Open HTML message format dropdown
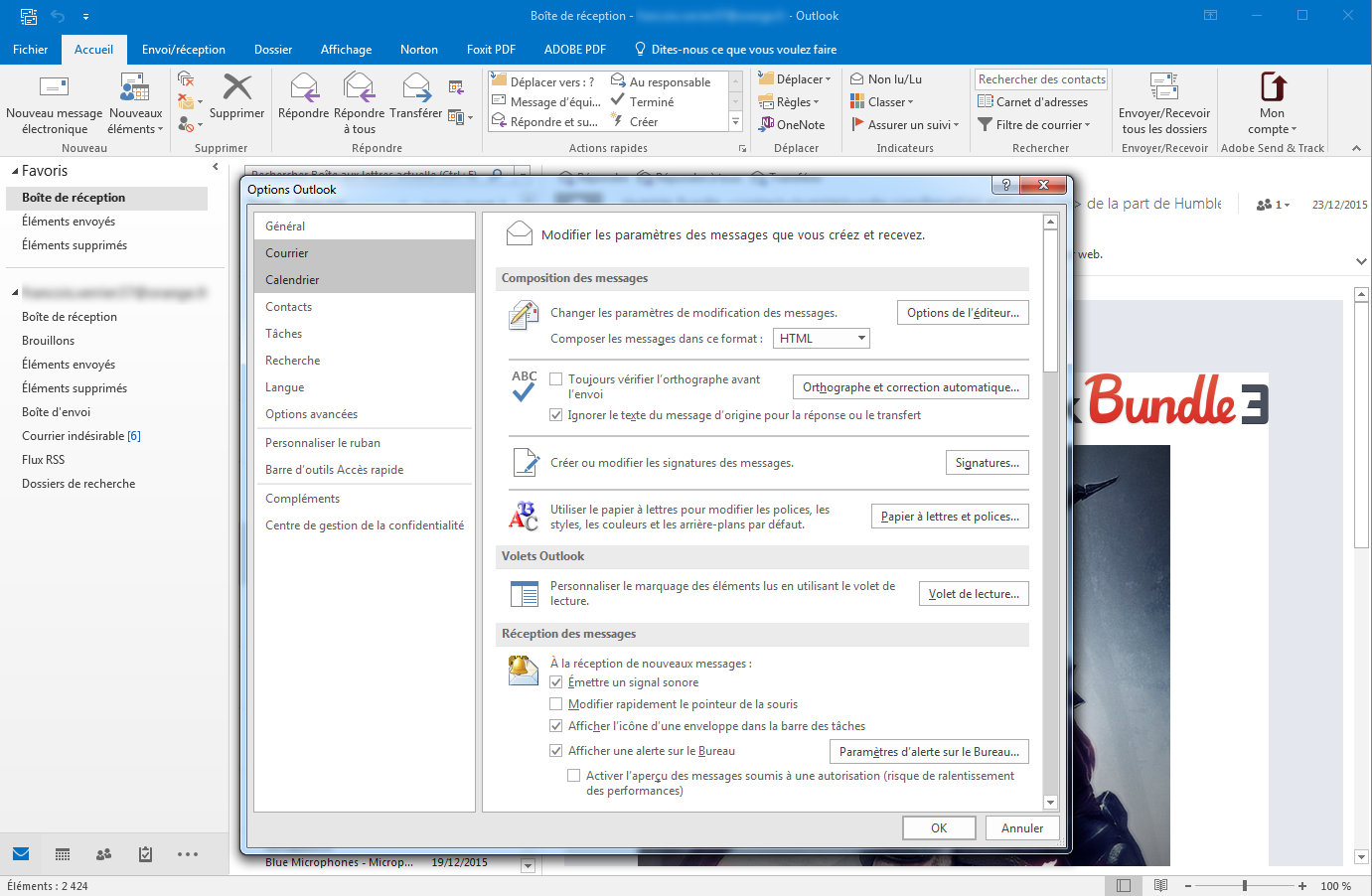 click(x=821, y=339)
